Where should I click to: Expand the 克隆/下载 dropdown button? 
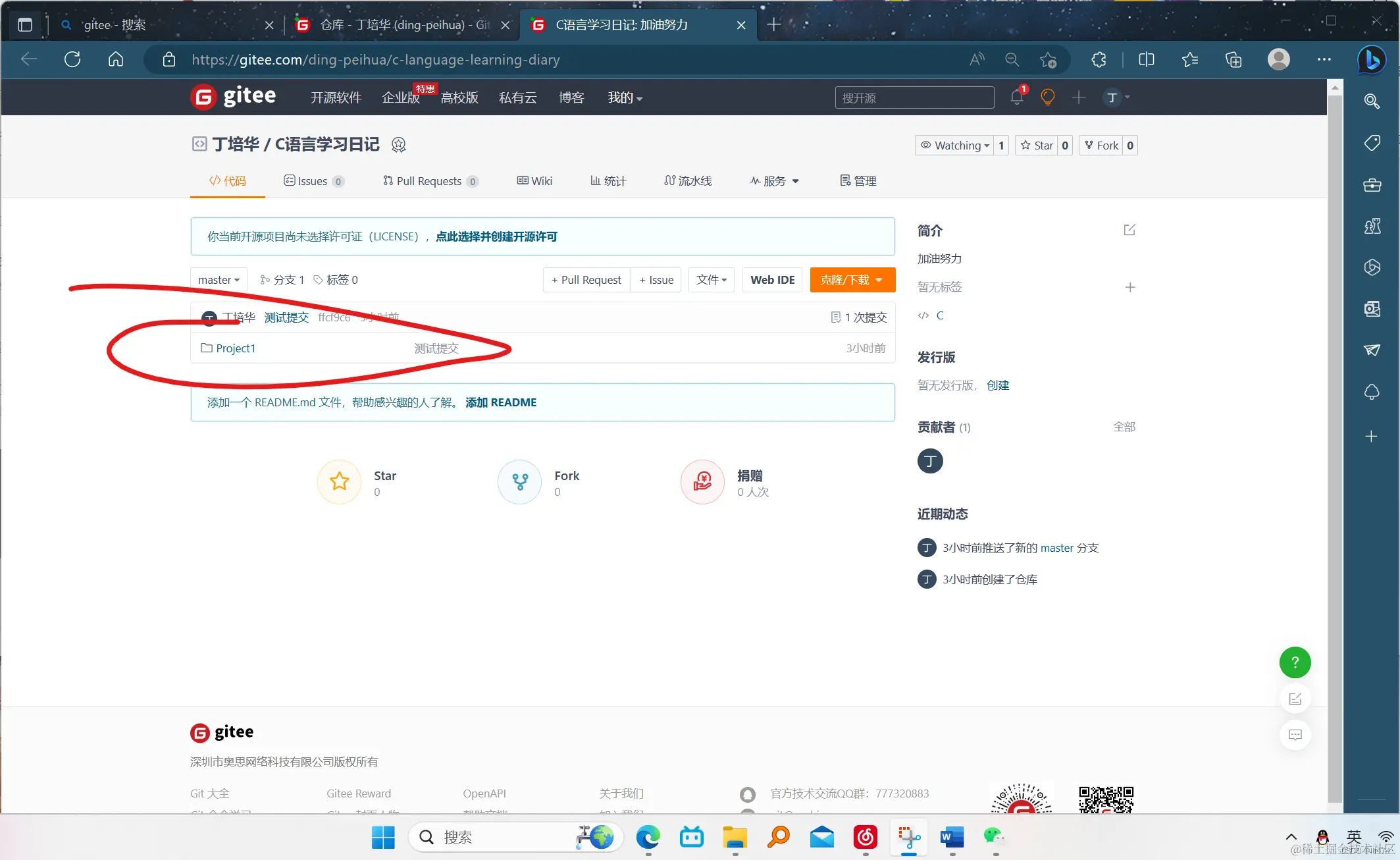852,280
